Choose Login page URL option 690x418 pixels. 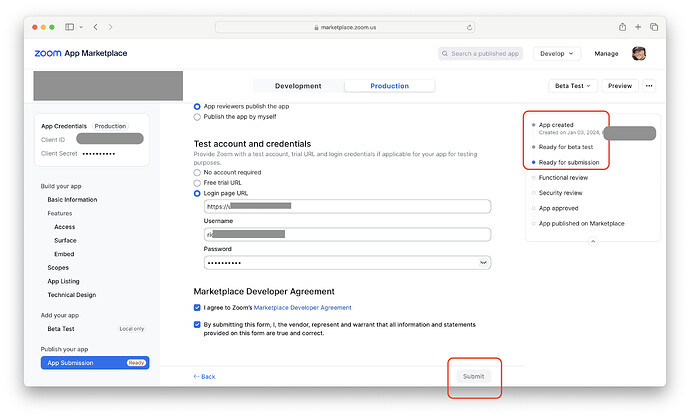point(197,194)
